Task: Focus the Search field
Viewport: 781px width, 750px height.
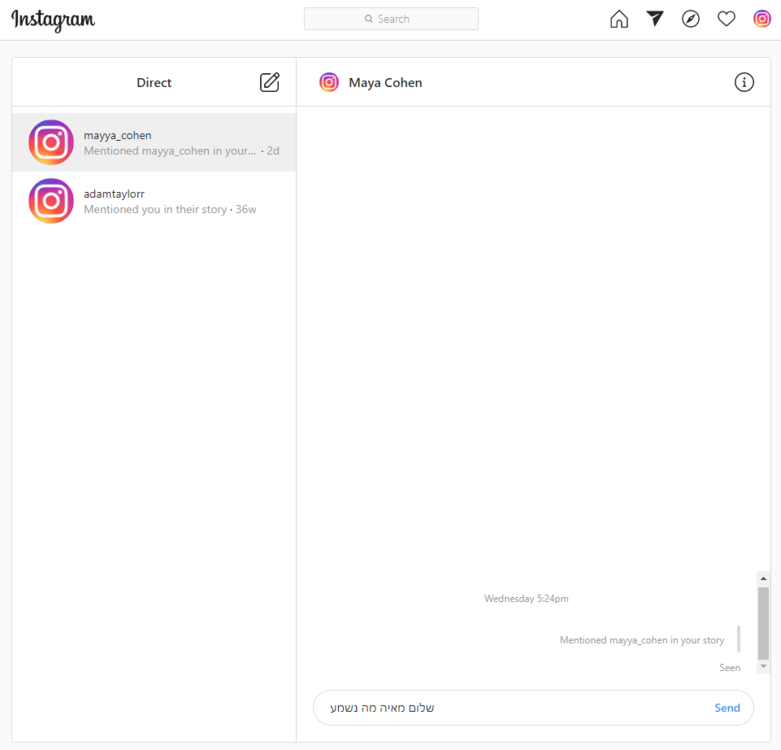Action: point(391,19)
